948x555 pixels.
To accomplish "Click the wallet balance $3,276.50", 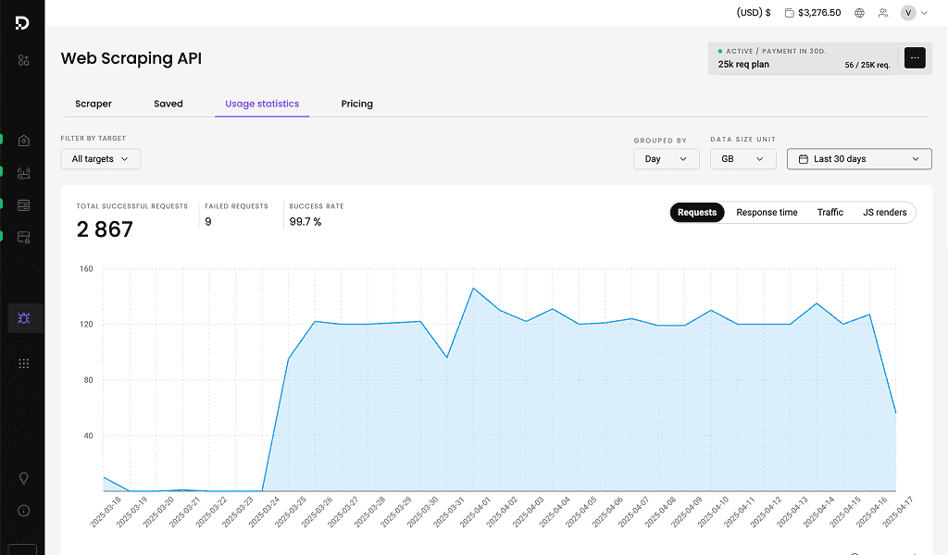I will pyautogui.click(x=813, y=13).
